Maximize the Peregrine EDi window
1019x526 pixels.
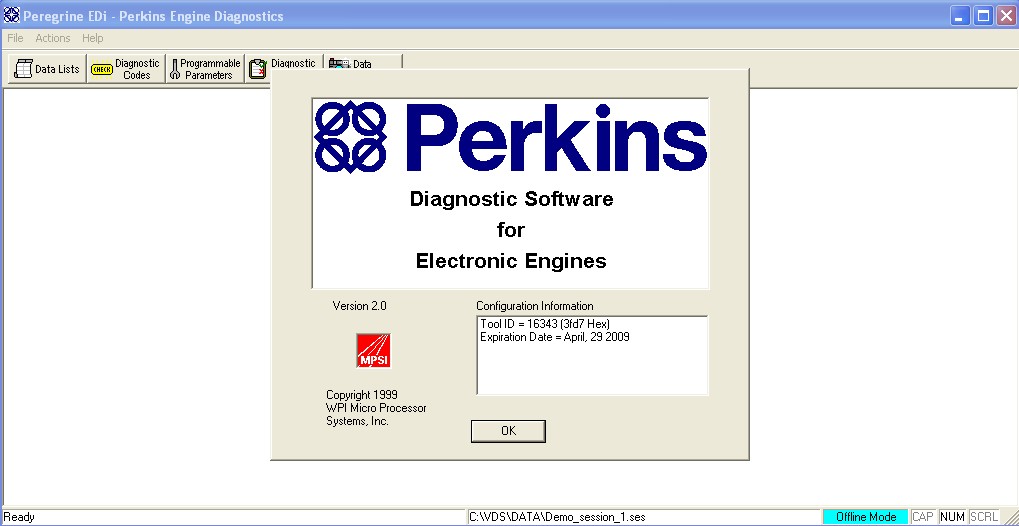pyautogui.click(x=983, y=16)
